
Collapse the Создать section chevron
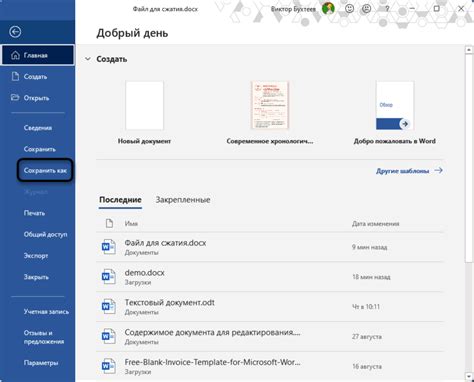coord(88,59)
